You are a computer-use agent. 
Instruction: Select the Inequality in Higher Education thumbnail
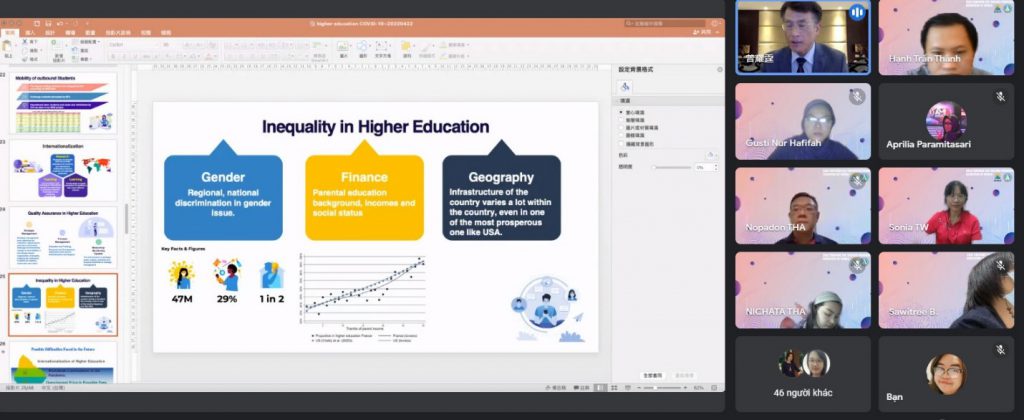pyautogui.click(x=63, y=305)
